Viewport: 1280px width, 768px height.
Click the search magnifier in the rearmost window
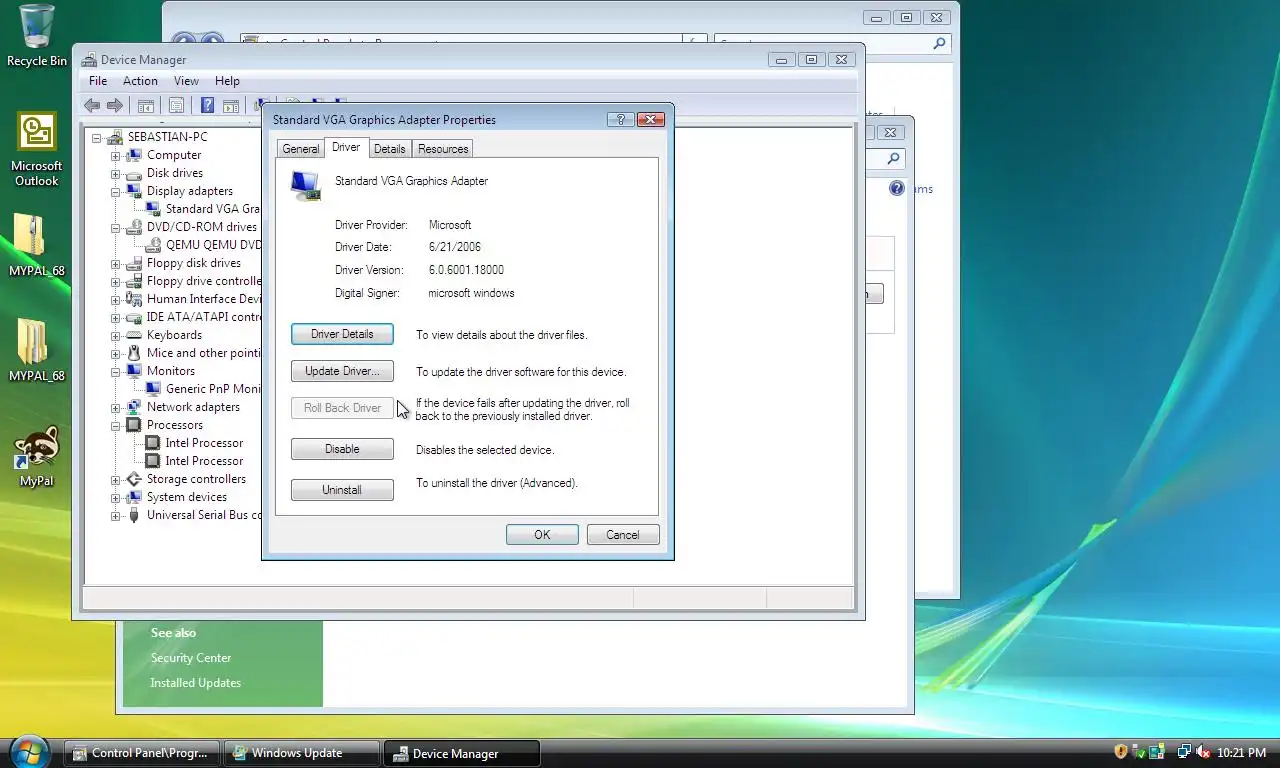point(939,44)
